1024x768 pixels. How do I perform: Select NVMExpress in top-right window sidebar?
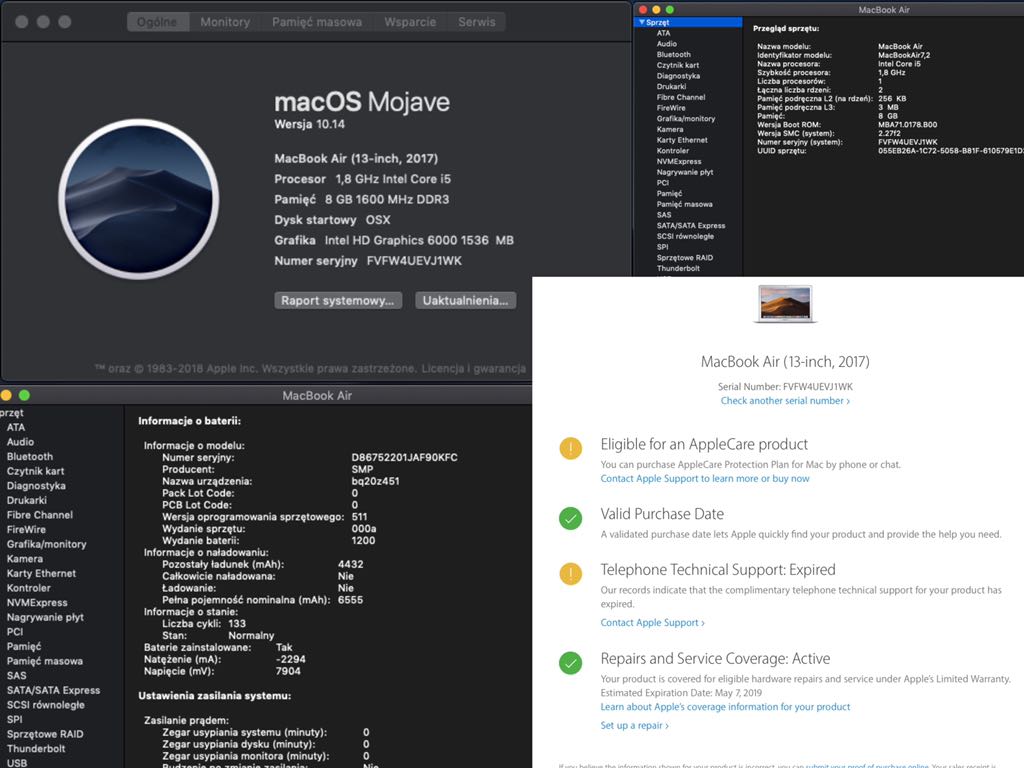tap(679, 161)
